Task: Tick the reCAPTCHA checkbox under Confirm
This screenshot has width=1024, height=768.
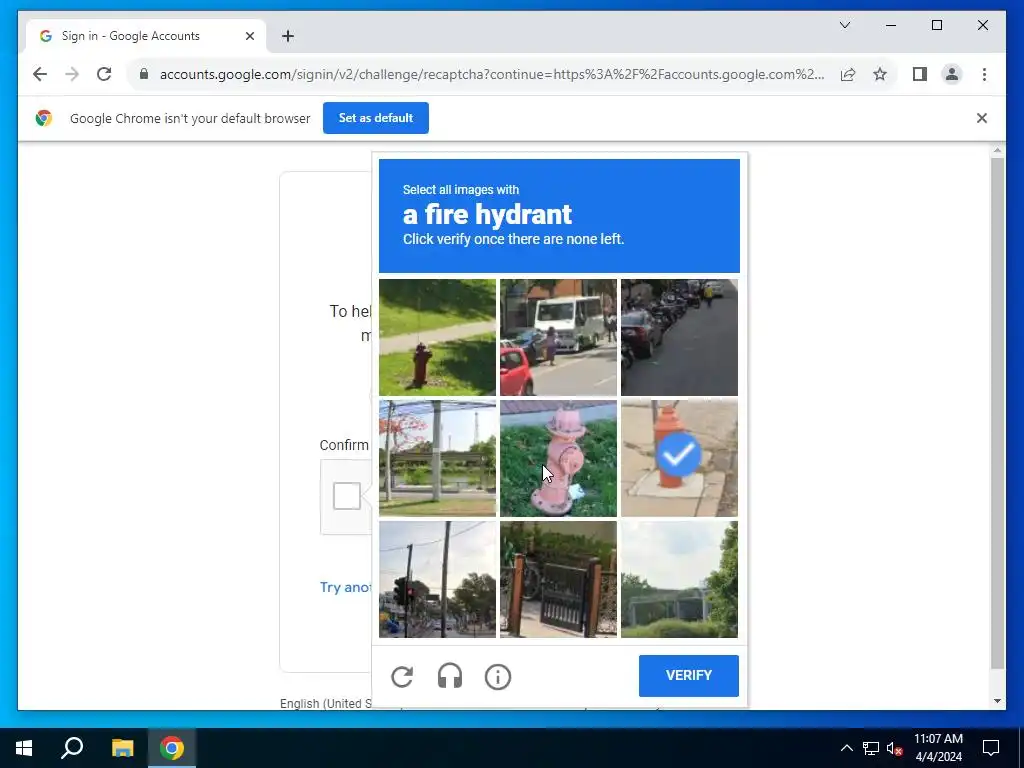Action: pos(347,496)
